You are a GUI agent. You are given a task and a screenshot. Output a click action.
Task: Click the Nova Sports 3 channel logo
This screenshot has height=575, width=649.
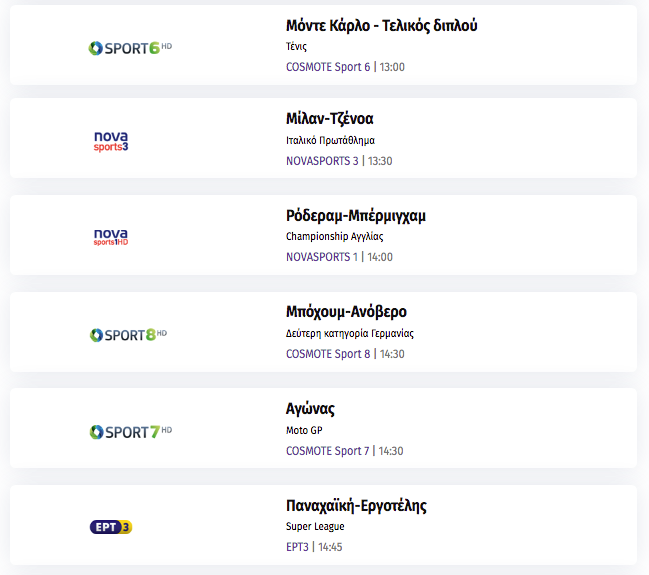click(111, 141)
